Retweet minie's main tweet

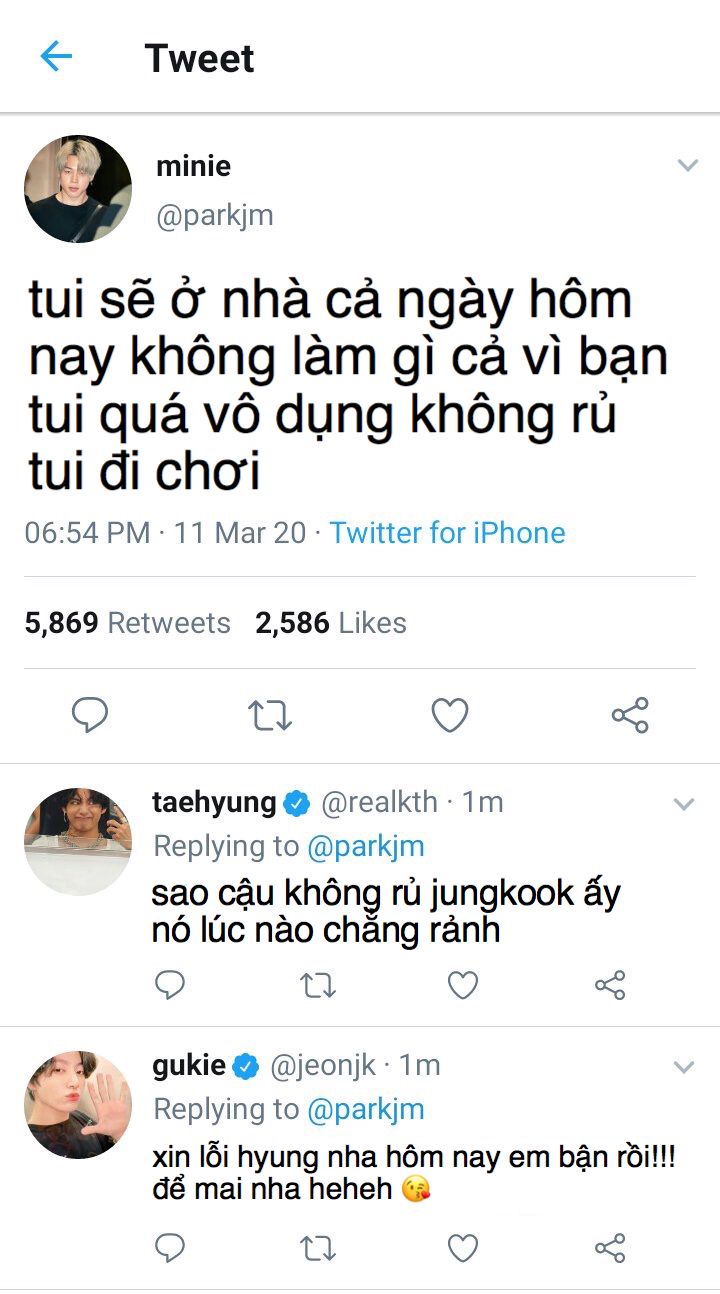click(x=269, y=715)
